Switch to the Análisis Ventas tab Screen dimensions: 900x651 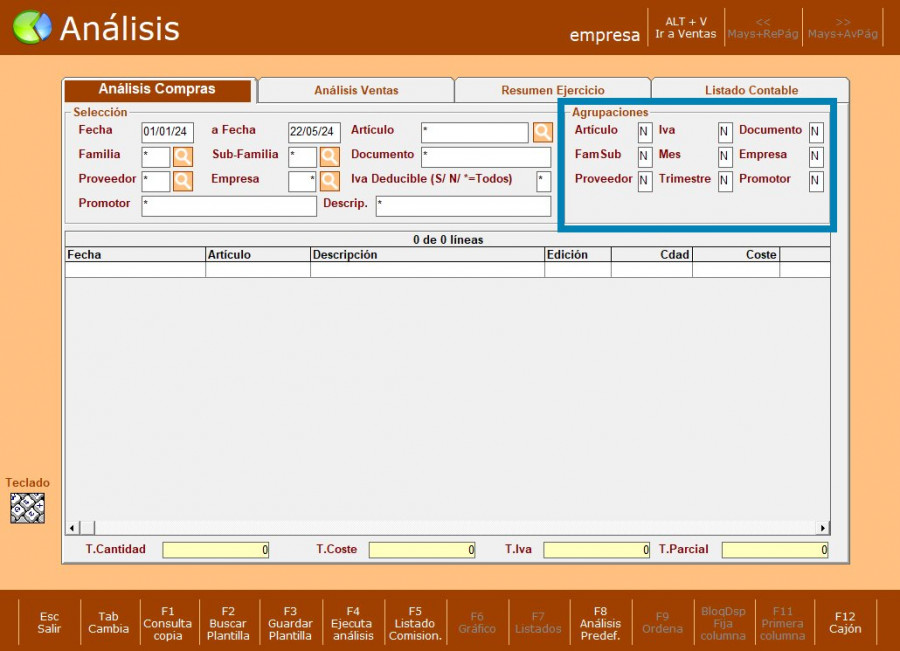(x=356, y=90)
